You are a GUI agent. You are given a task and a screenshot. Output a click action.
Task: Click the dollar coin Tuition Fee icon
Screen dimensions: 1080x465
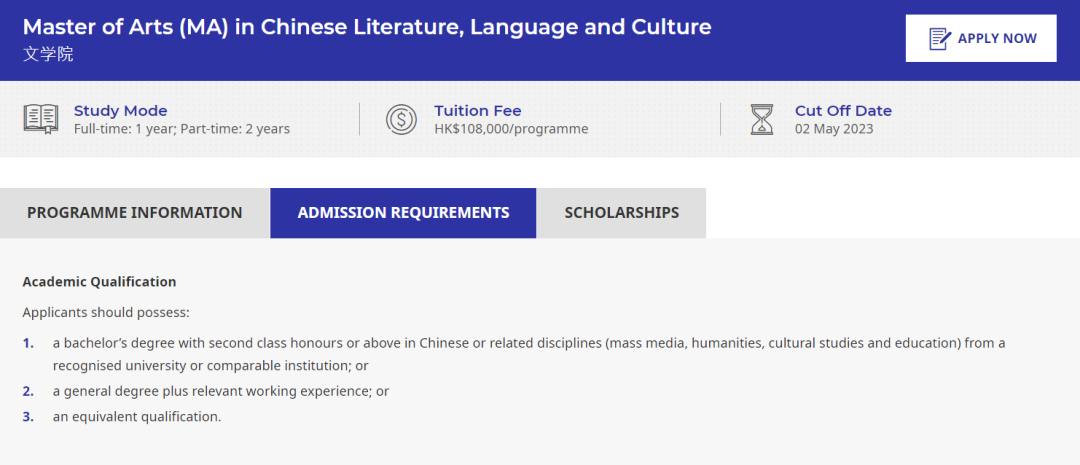(x=401, y=119)
